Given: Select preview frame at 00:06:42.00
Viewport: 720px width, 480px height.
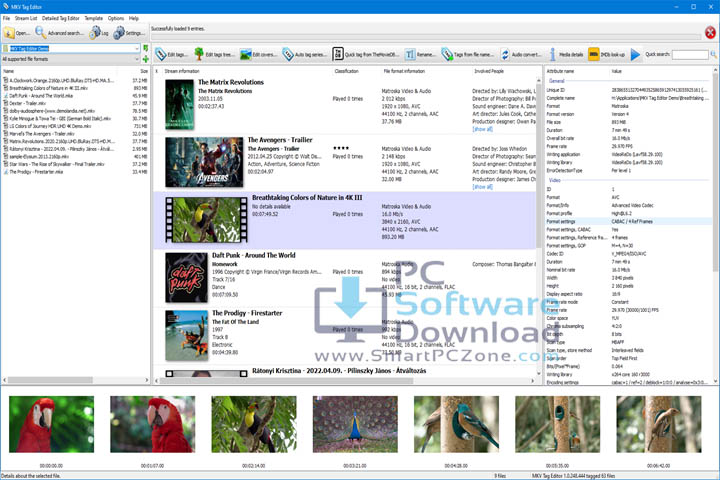Looking at the screenshot, I should (658, 424).
